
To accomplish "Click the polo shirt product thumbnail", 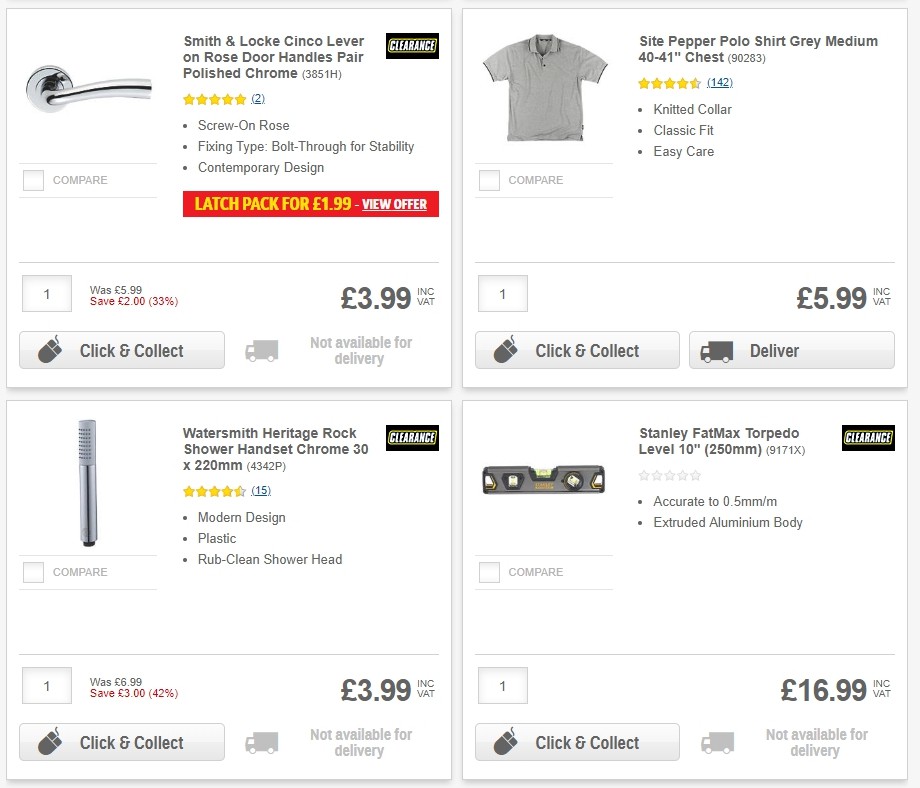I will 543,87.
